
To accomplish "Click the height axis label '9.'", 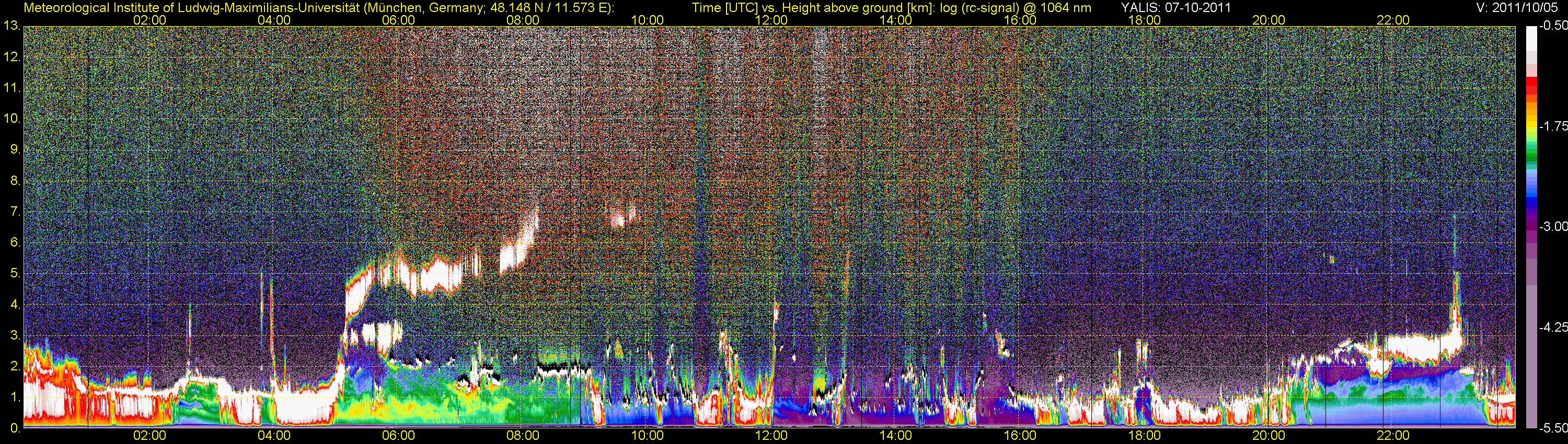I will click(x=15, y=149).
